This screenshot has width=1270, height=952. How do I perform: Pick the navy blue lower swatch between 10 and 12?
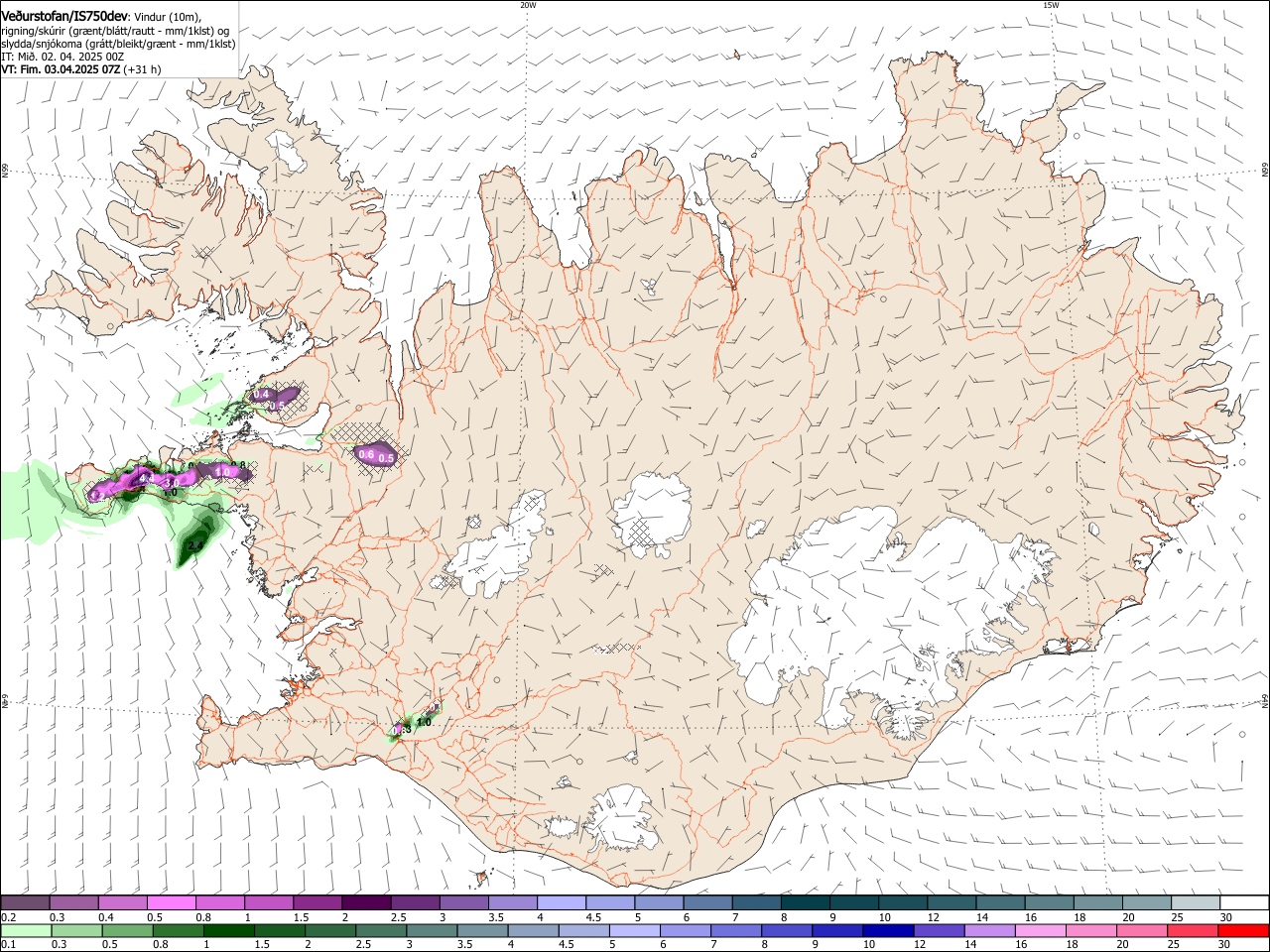(888, 930)
